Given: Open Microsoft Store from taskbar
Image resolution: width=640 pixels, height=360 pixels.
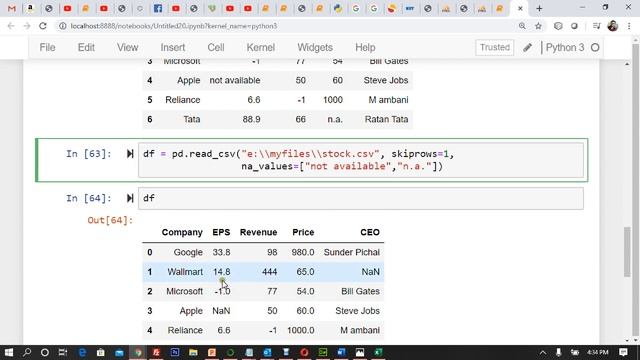Looking at the screenshot, I should point(100,352).
